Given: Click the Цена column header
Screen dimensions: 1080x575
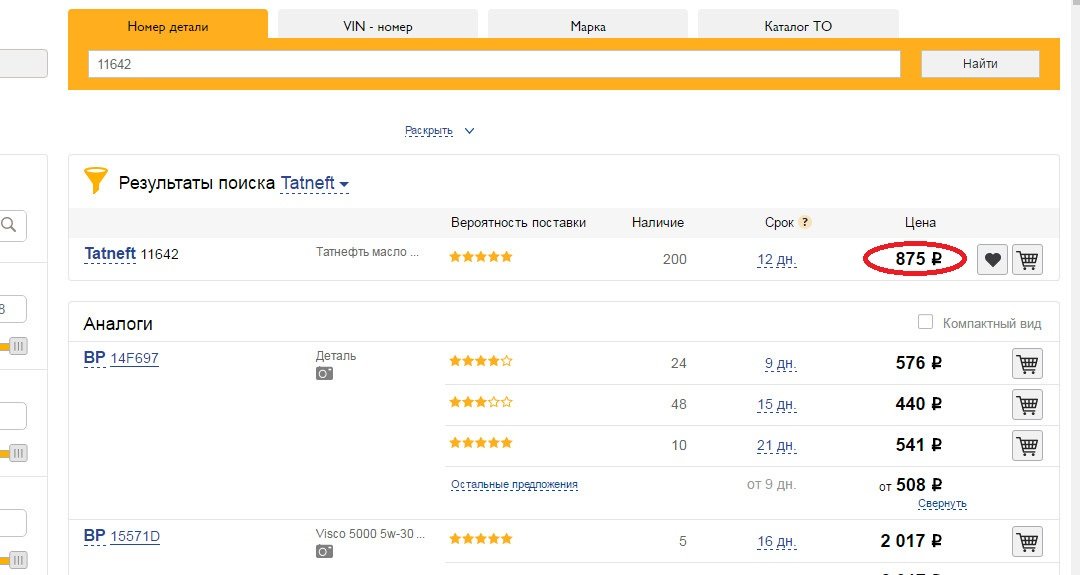Looking at the screenshot, I should pyautogui.click(x=920, y=222).
